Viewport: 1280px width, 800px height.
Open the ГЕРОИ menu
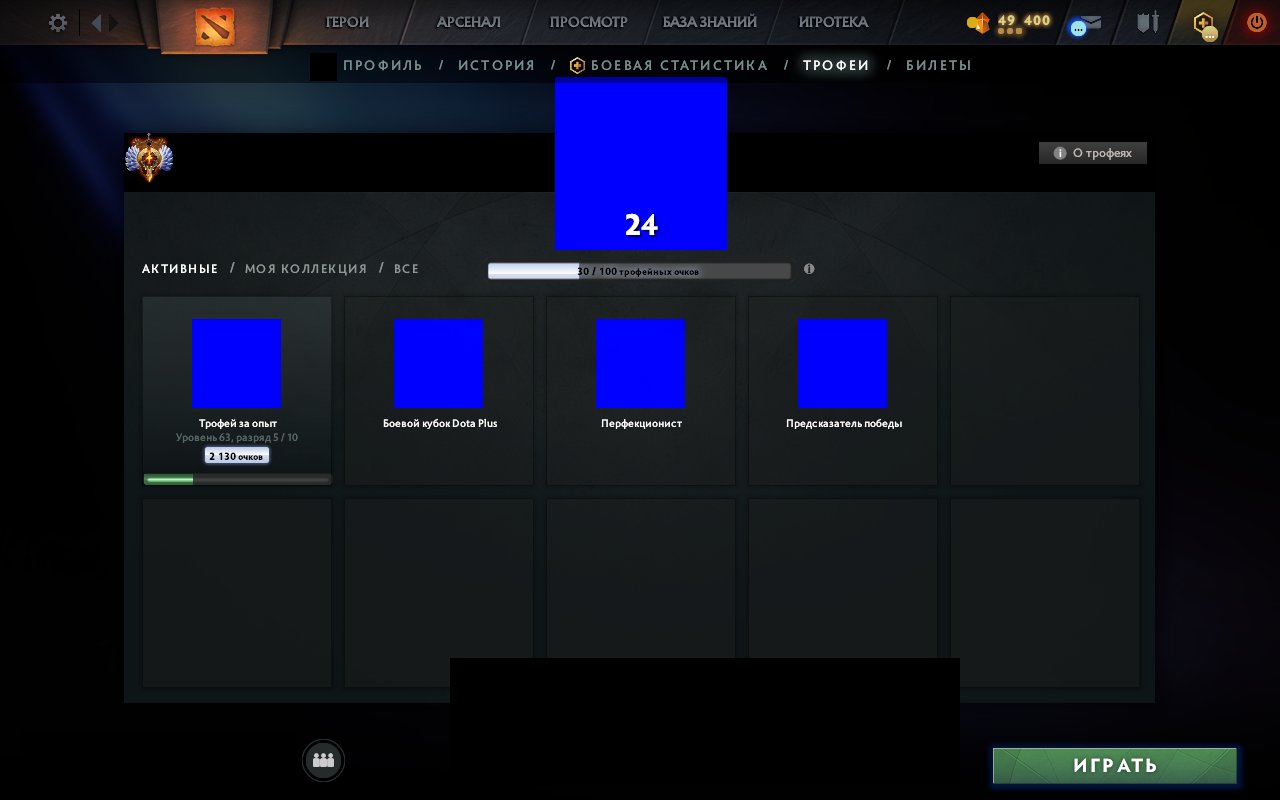pyautogui.click(x=347, y=22)
